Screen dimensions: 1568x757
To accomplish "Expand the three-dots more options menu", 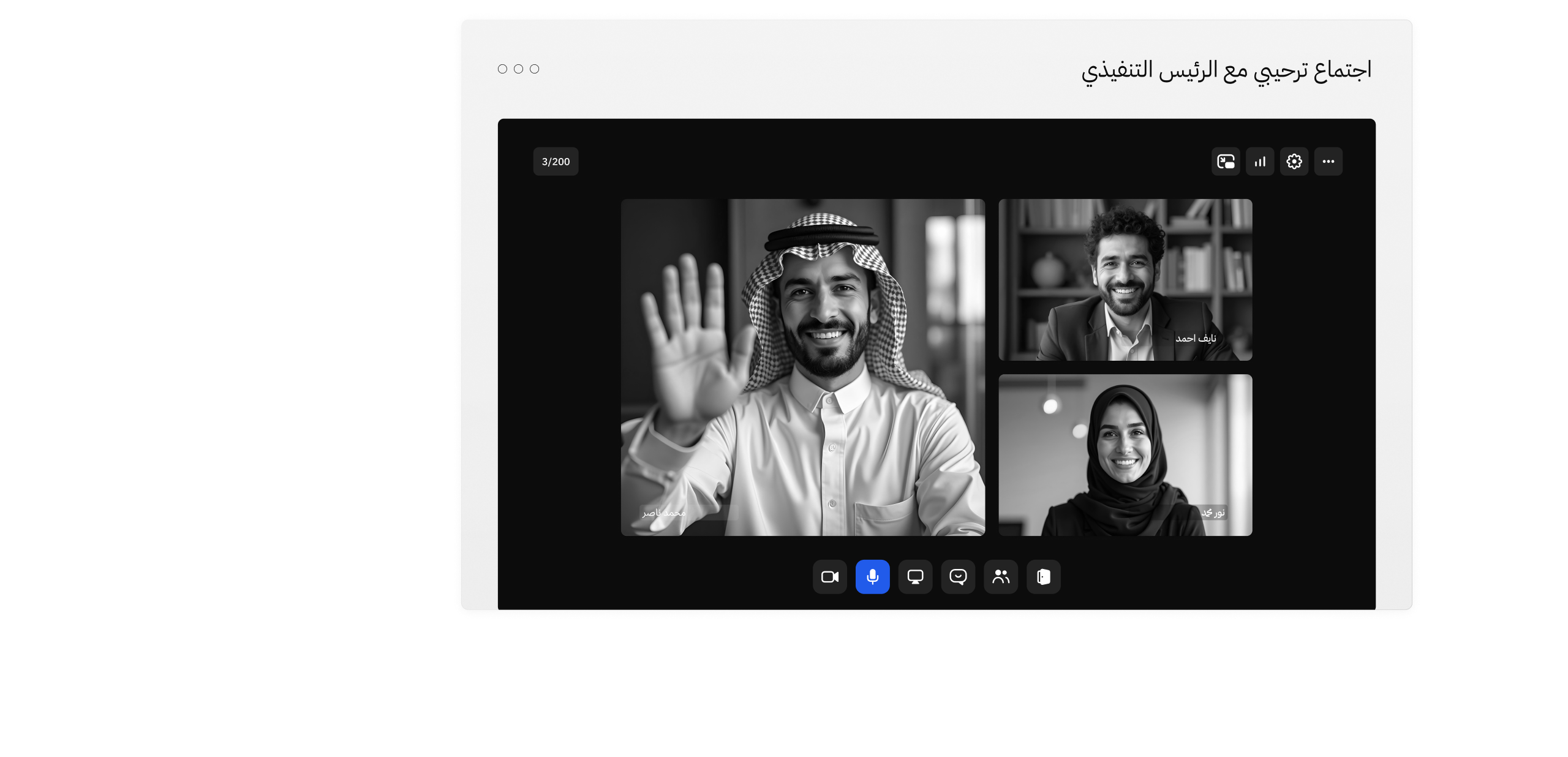I will [x=1329, y=162].
